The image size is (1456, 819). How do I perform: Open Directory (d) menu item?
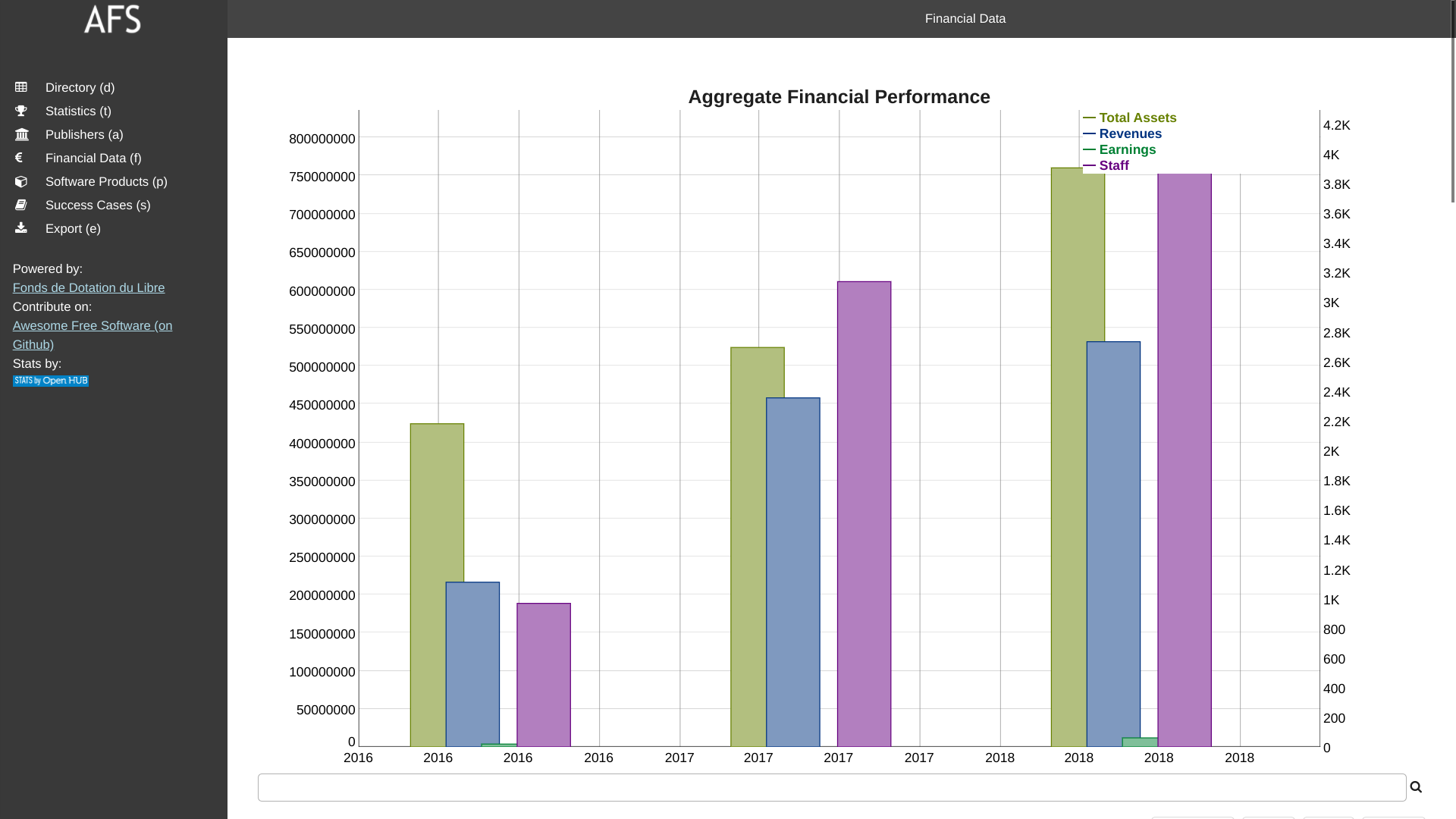[114, 88]
